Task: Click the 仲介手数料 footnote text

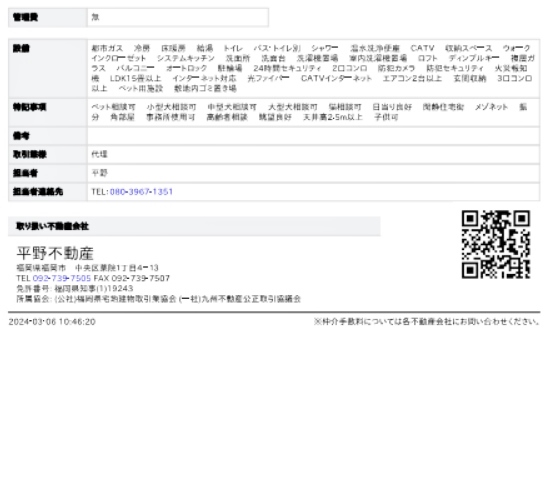Action: (x=426, y=322)
